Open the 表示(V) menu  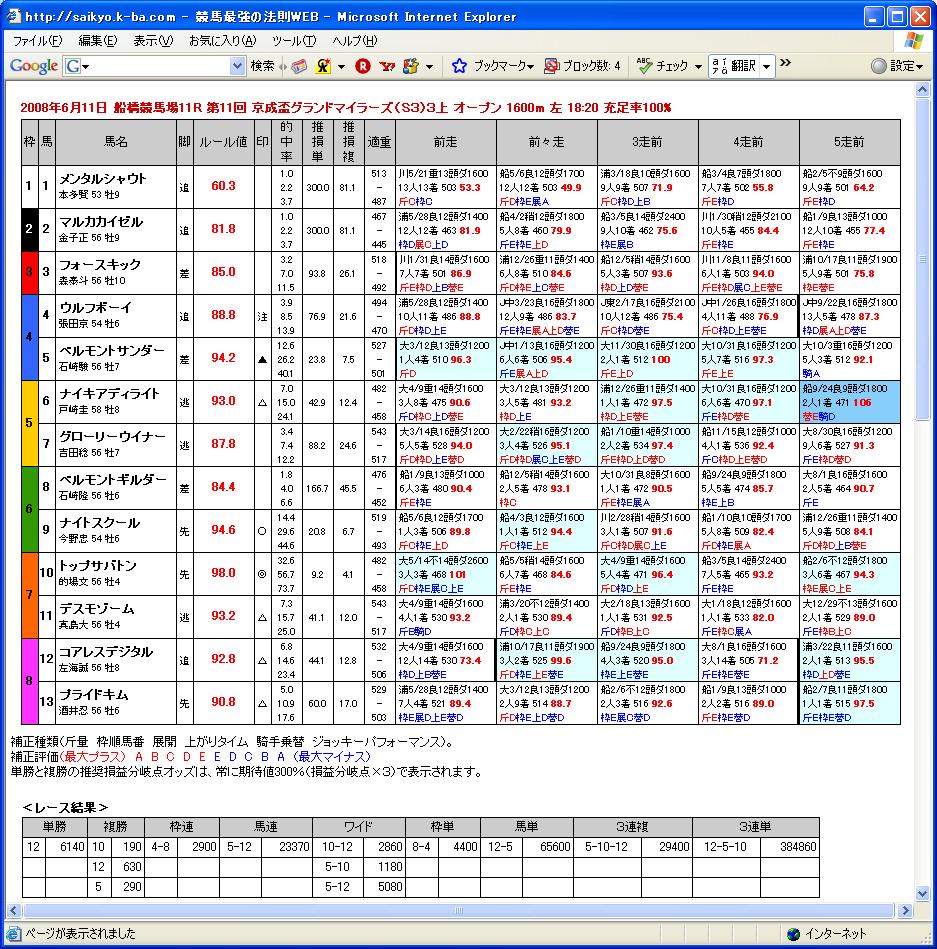coord(153,41)
